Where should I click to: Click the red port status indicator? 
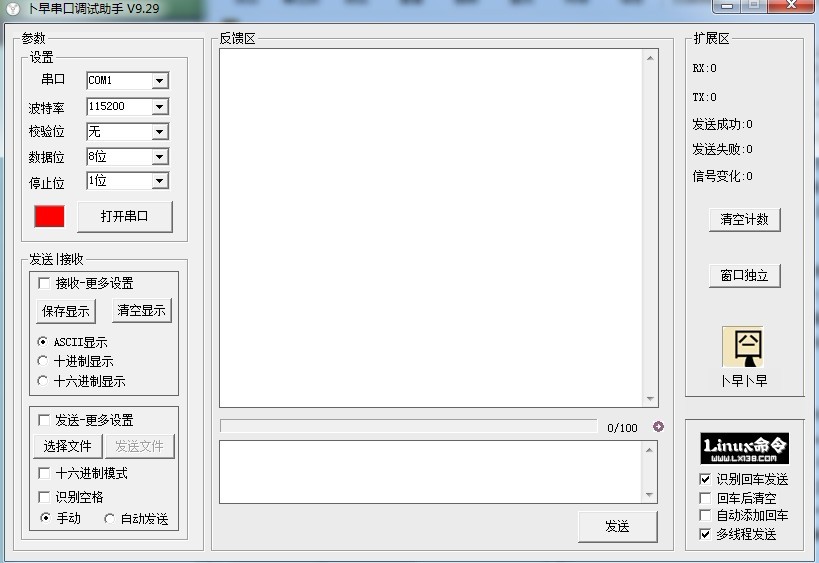tap(49, 216)
